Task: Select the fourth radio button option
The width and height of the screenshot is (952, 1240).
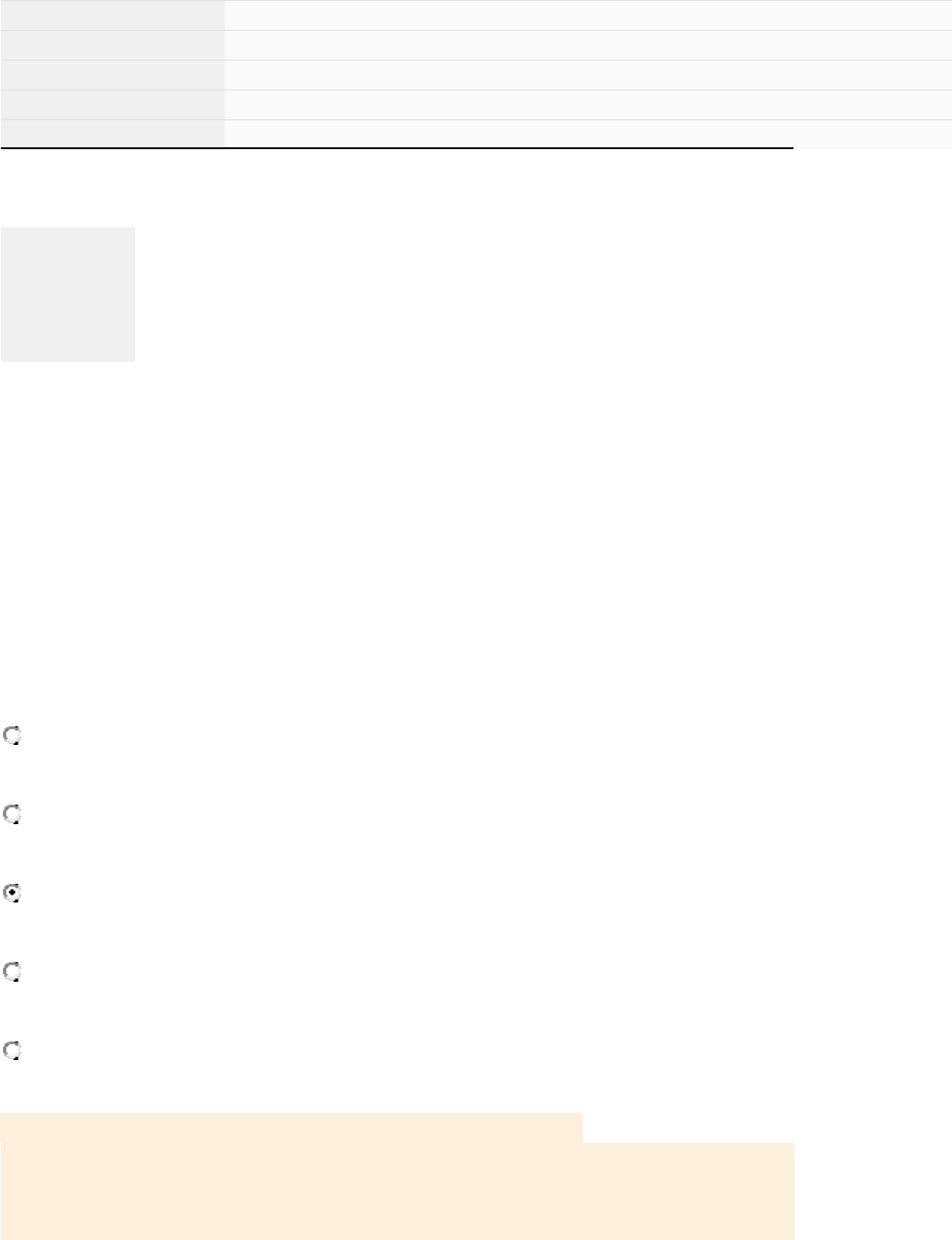Action: coord(12,971)
